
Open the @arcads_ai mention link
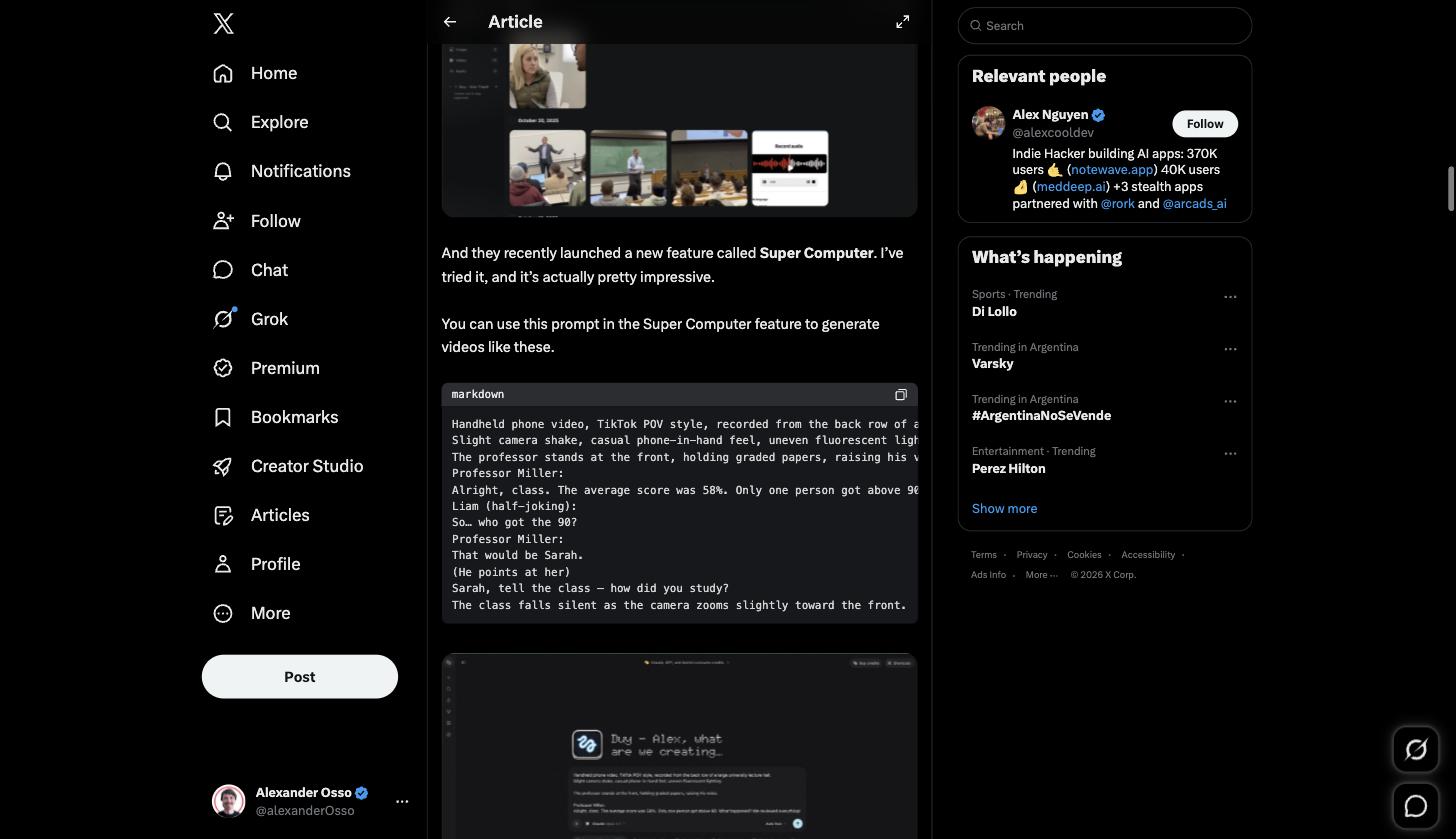click(x=1194, y=204)
